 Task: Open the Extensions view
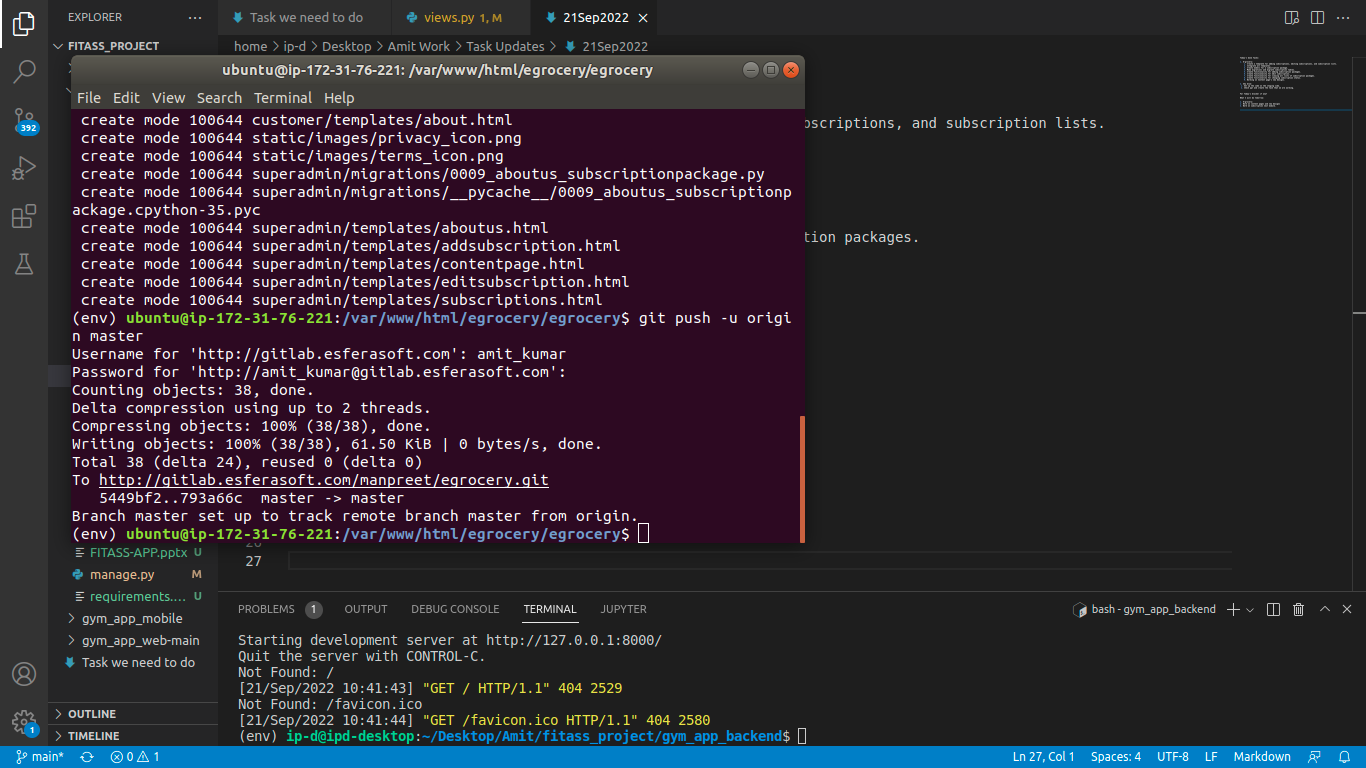pos(24,217)
